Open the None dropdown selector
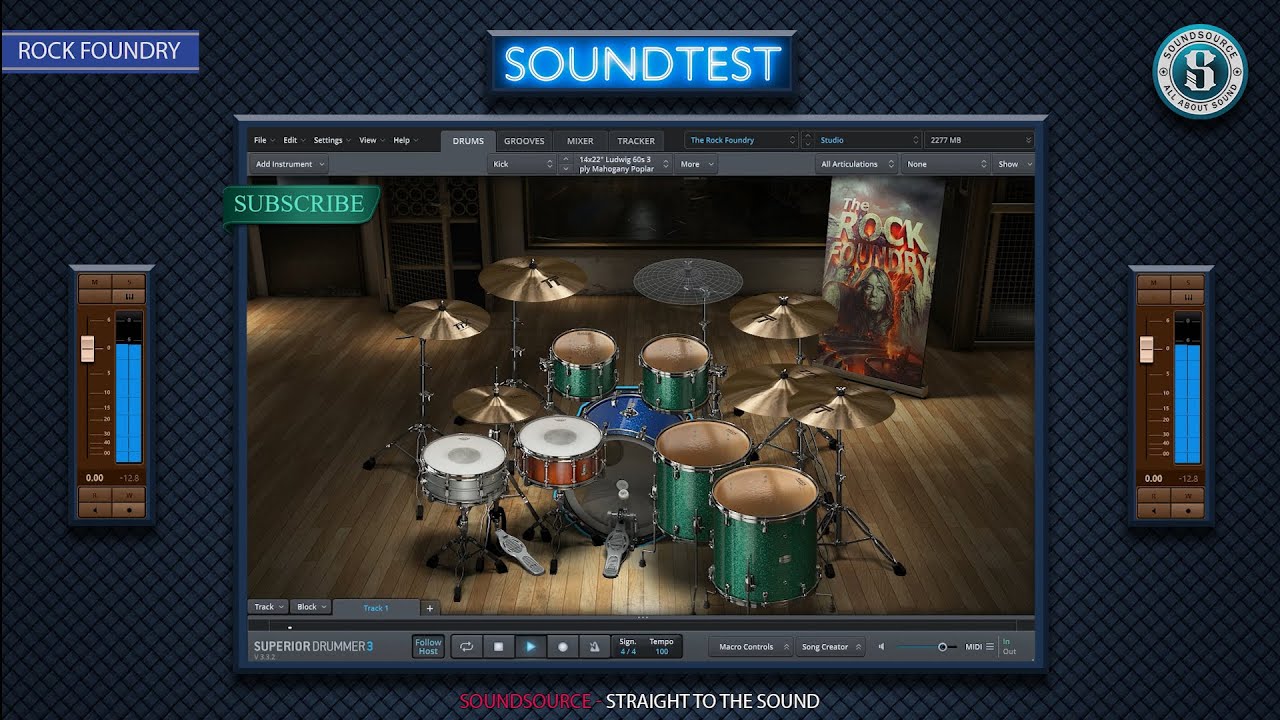The height and width of the screenshot is (720, 1280). point(945,164)
